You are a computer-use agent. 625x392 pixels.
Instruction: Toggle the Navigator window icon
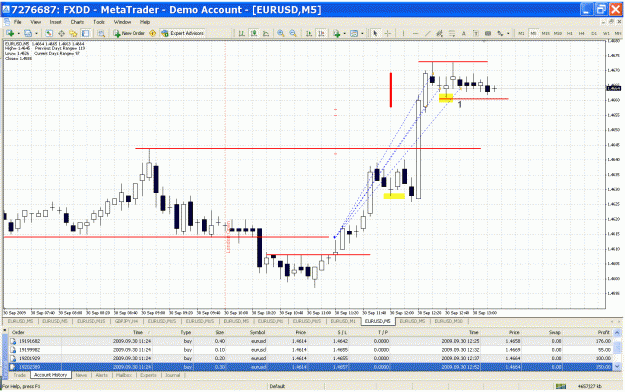coord(73,33)
